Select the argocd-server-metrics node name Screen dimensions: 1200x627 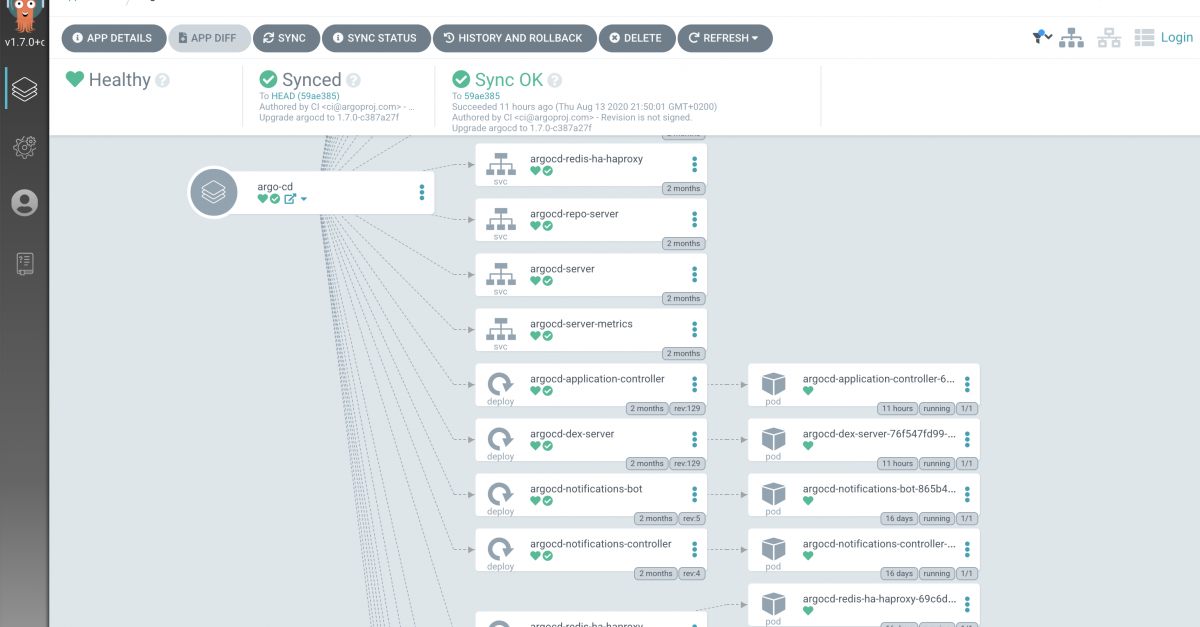(581, 324)
